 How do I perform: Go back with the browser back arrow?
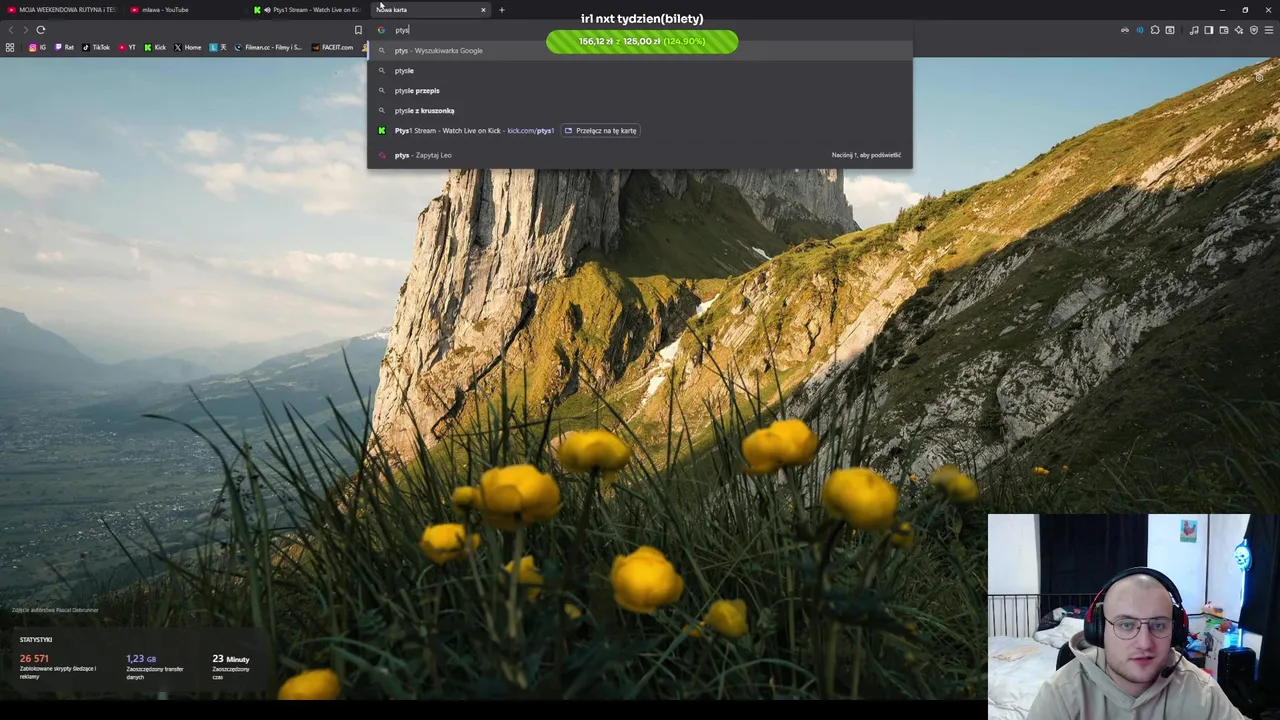tap(11, 30)
